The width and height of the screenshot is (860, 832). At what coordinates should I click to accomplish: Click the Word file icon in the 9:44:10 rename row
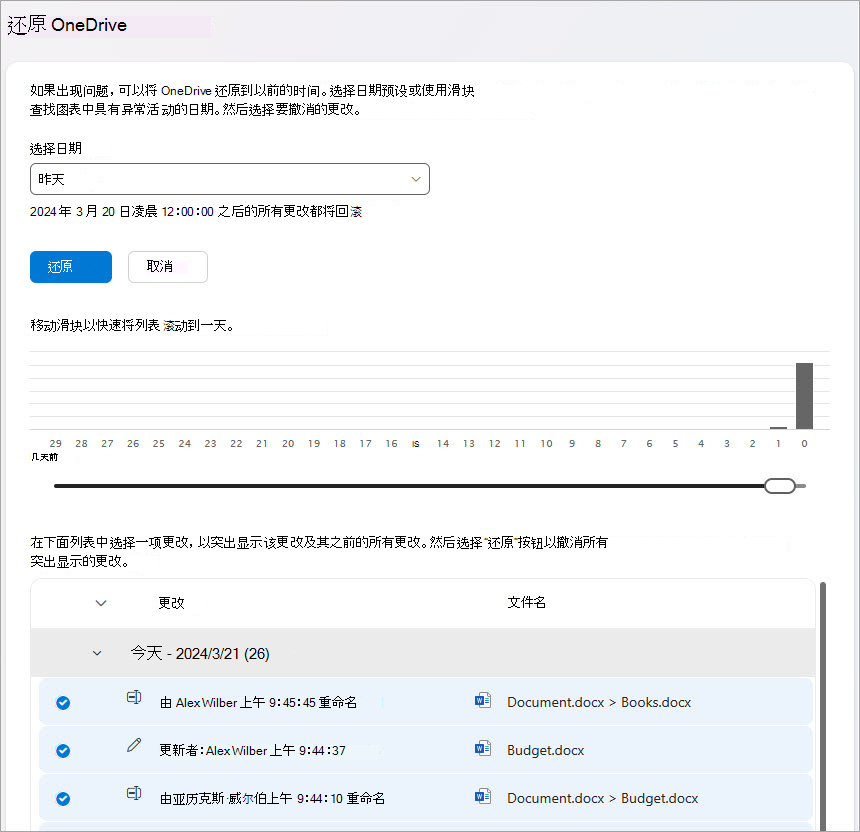483,796
